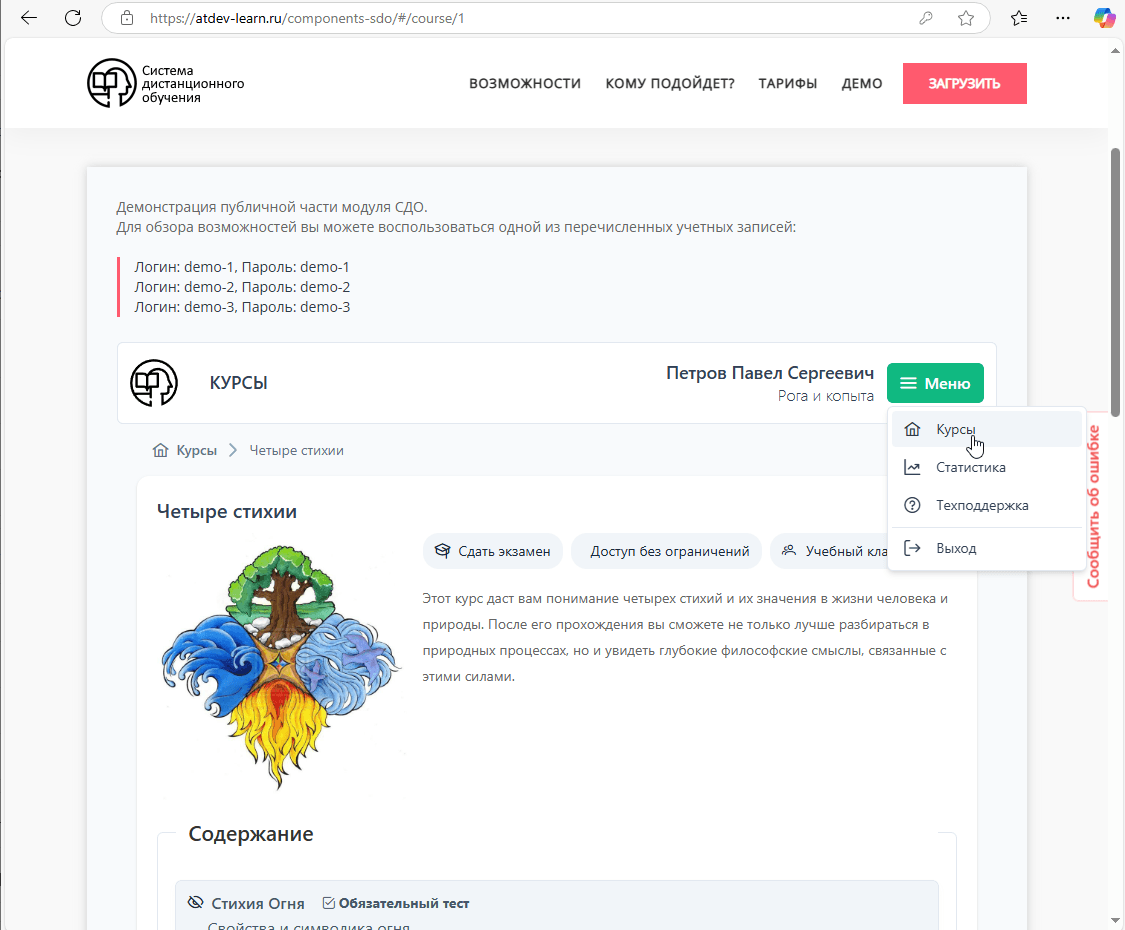Click the ЗАГРУЗИТЬ button
The image size is (1125, 930).
click(x=964, y=83)
